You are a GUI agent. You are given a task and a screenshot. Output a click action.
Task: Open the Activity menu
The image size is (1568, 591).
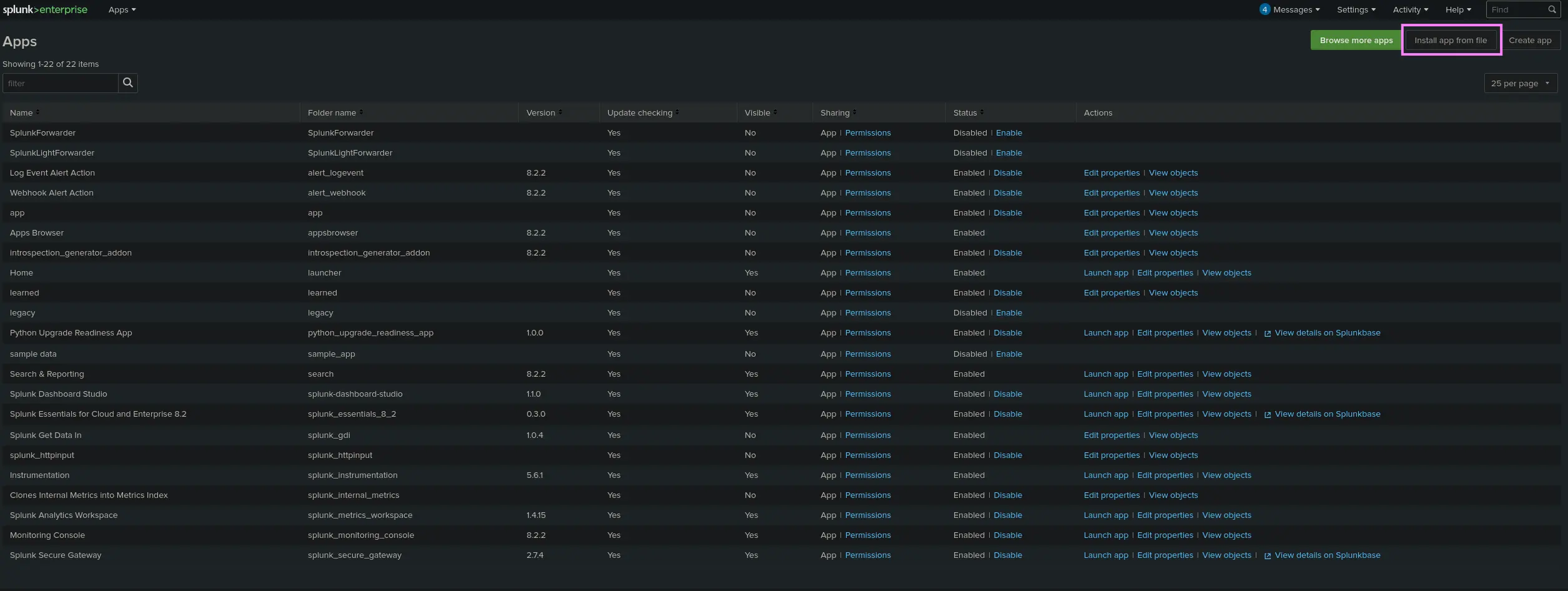click(x=1410, y=9)
